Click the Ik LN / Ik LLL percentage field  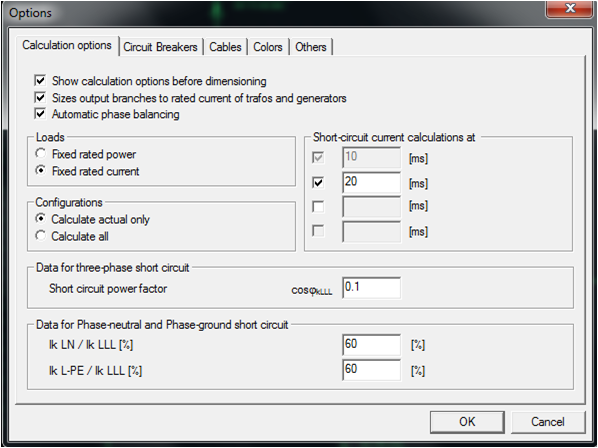click(371, 345)
